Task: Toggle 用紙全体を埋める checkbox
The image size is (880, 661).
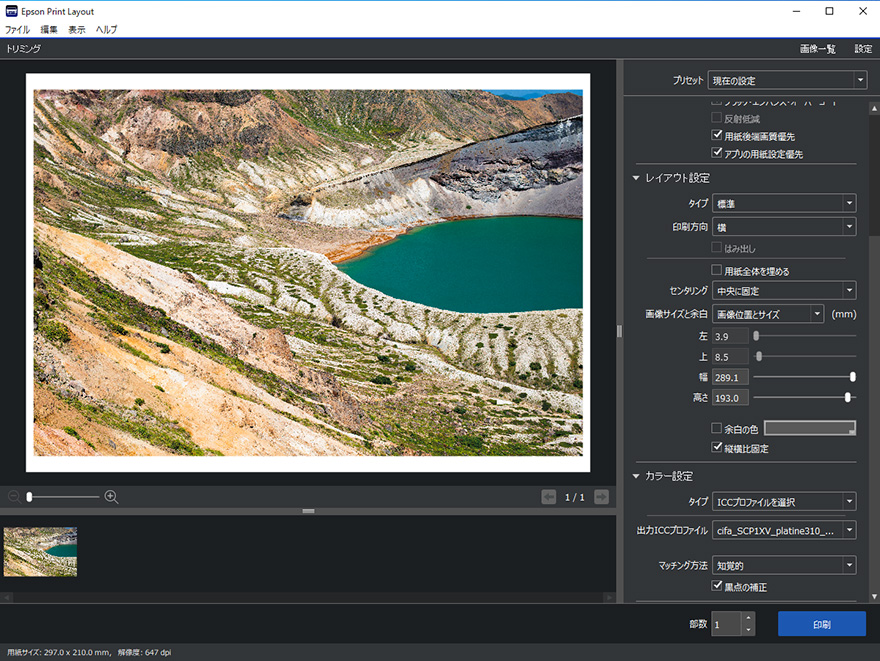Action: click(716, 270)
